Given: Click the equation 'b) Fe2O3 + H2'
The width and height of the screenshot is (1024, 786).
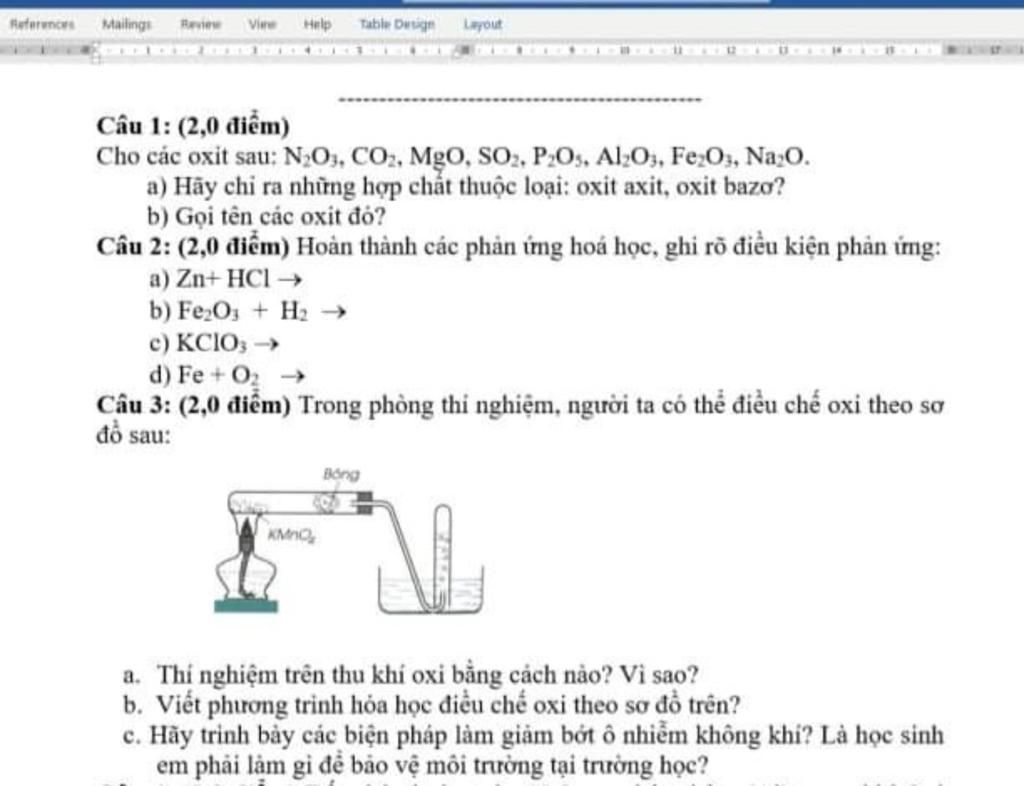Looking at the screenshot, I should click(x=247, y=311).
